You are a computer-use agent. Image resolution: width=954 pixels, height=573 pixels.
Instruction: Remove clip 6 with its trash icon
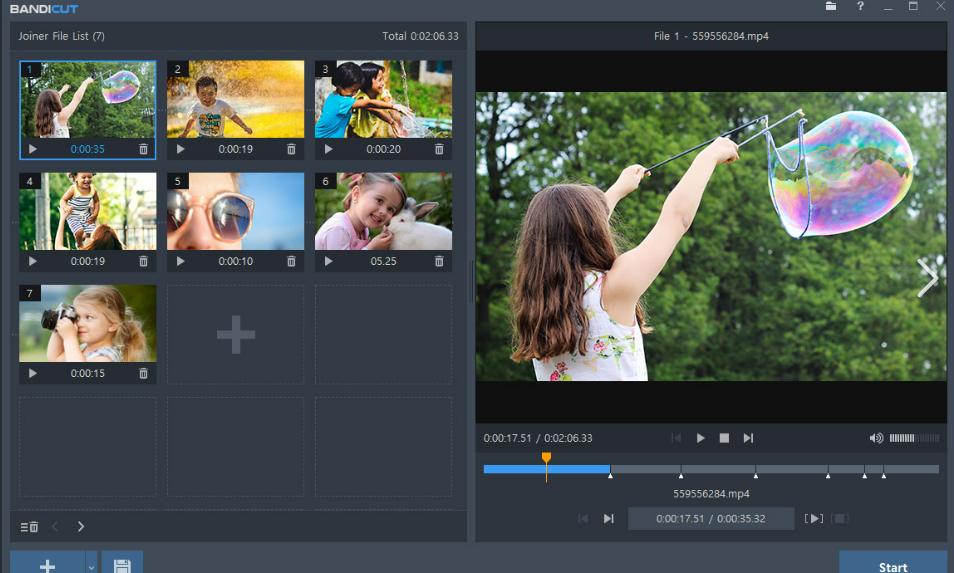[x=439, y=261]
